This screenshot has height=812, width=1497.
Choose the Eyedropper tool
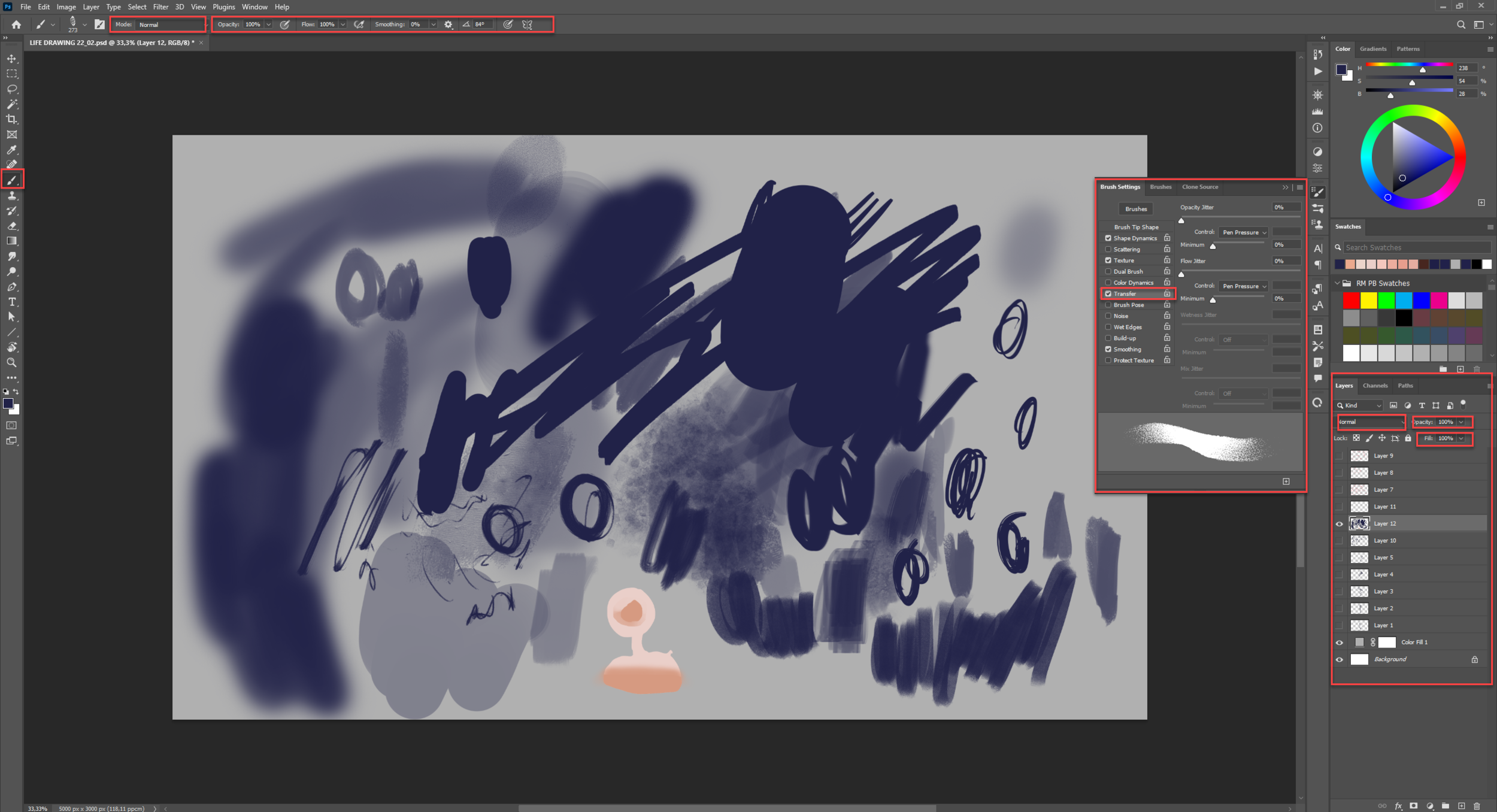pyautogui.click(x=12, y=150)
